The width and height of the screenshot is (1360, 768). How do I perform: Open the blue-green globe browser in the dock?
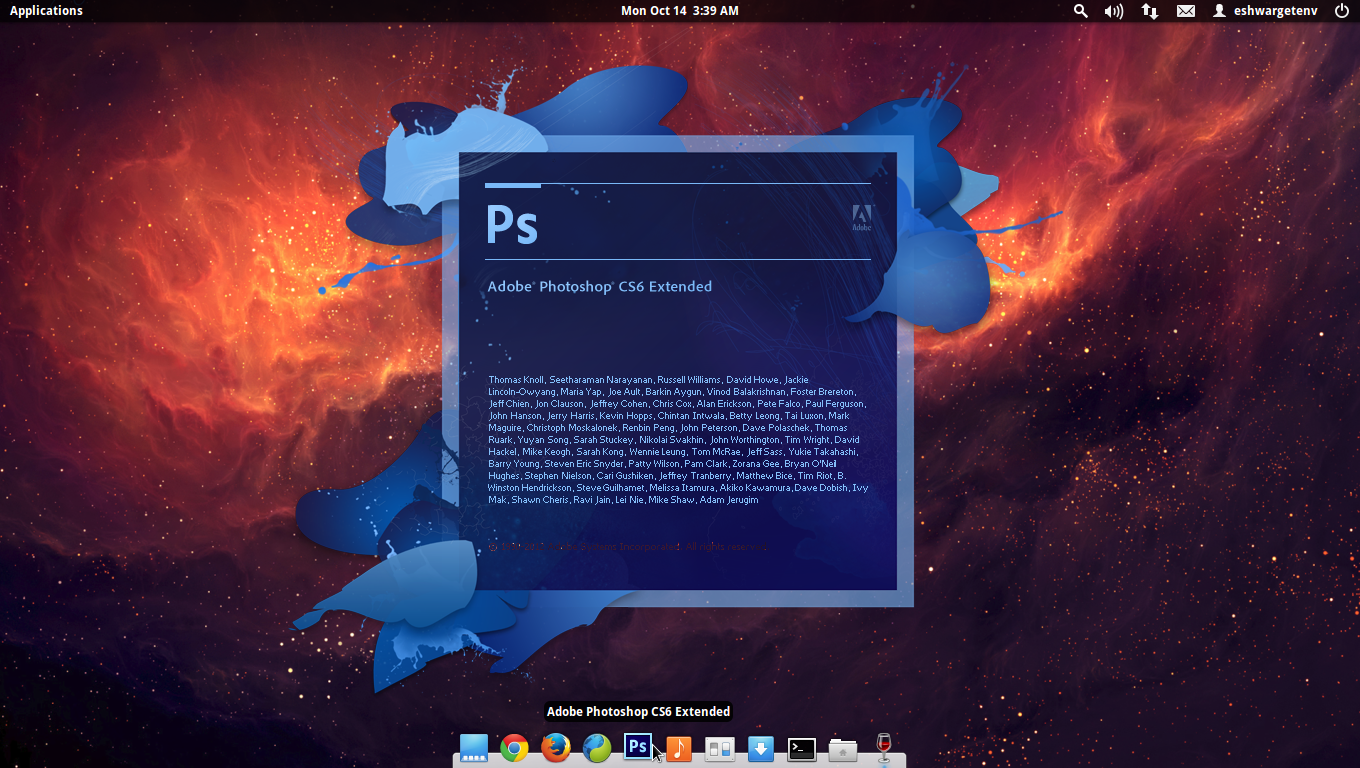(x=597, y=748)
